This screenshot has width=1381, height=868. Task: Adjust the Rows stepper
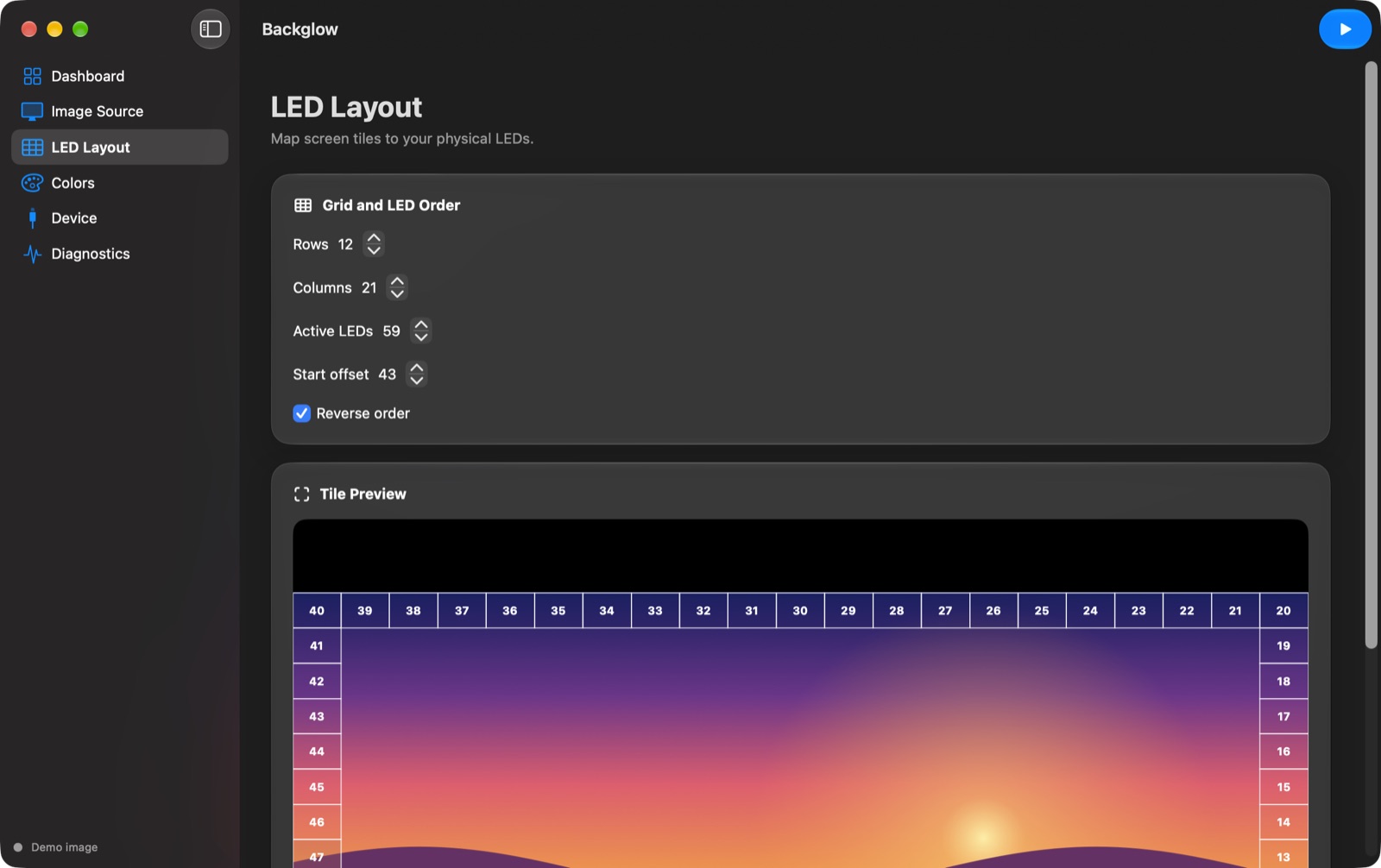[373, 244]
